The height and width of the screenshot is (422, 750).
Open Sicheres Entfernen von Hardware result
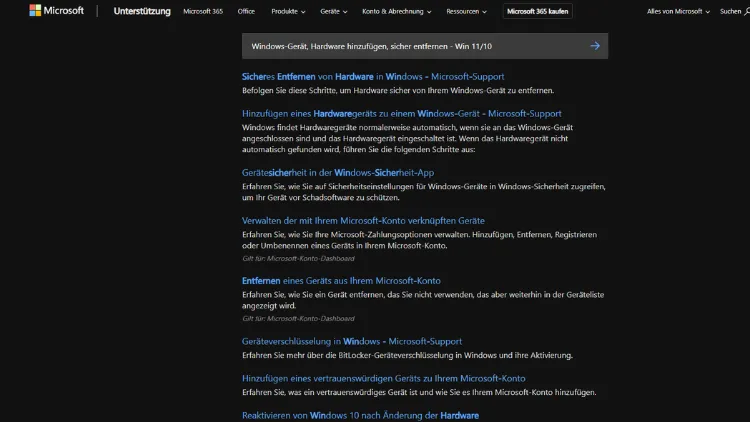(373, 77)
